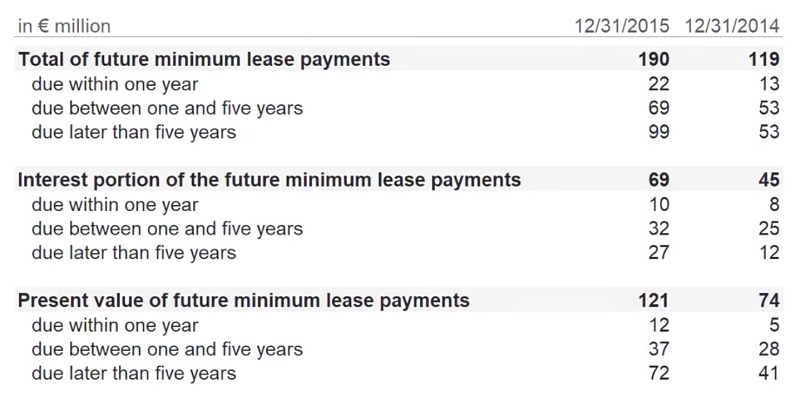Click the '12/31/2015' column header
800x403 pixels.
pos(622,25)
